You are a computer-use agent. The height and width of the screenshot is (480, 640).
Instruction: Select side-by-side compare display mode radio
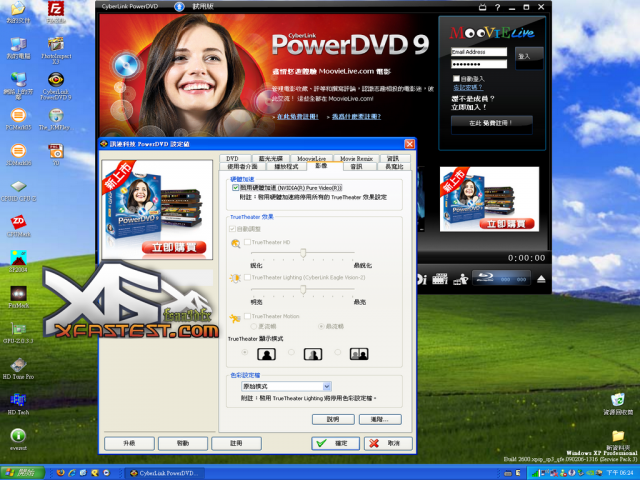click(x=338, y=352)
